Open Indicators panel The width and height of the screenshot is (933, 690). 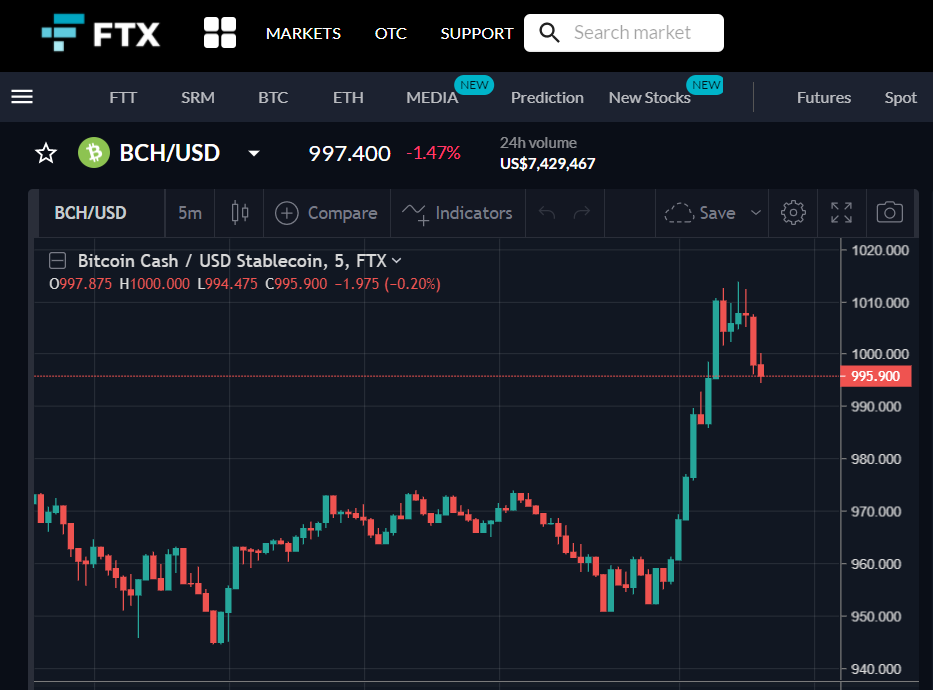457,213
